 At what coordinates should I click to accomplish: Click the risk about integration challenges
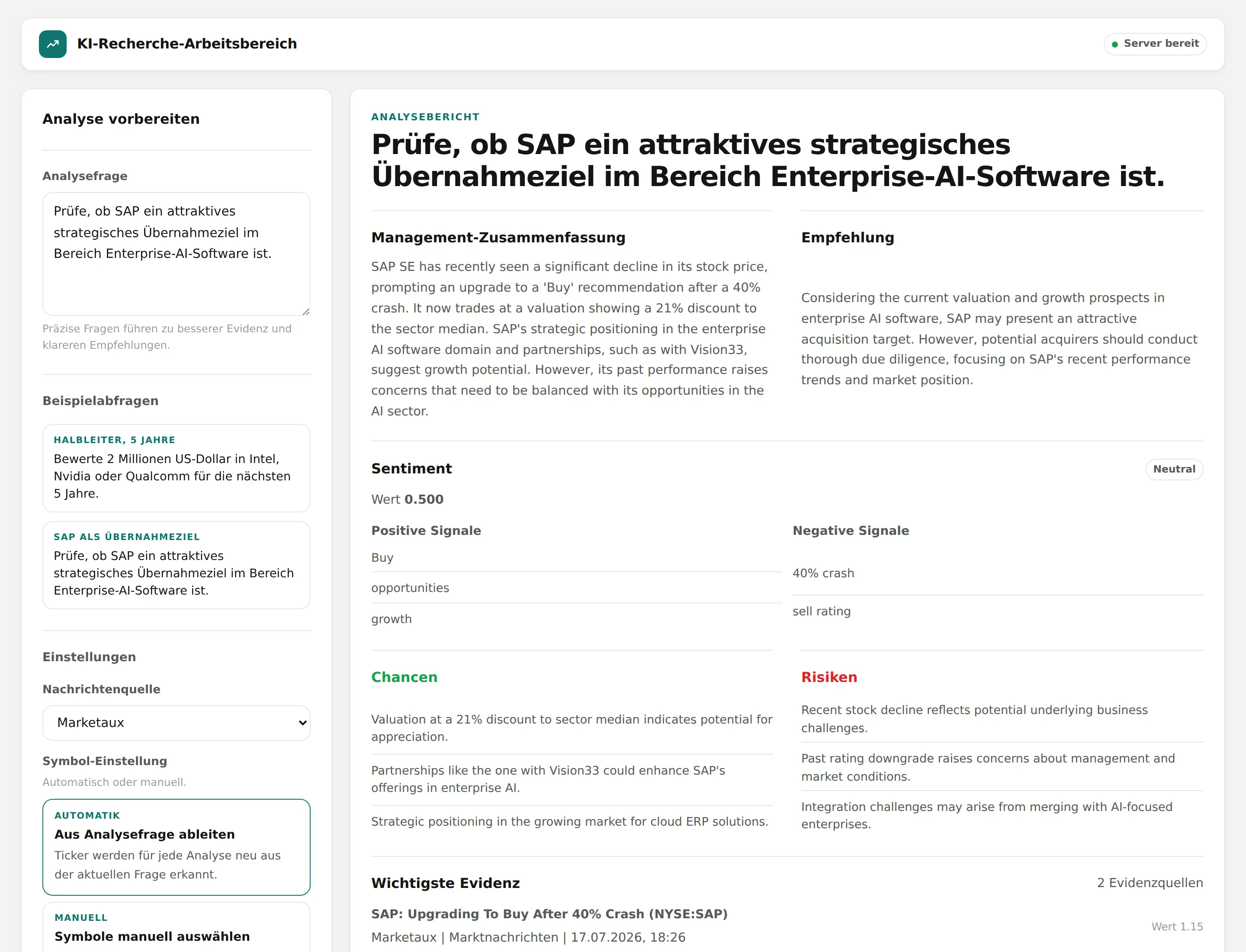click(x=1002, y=815)
